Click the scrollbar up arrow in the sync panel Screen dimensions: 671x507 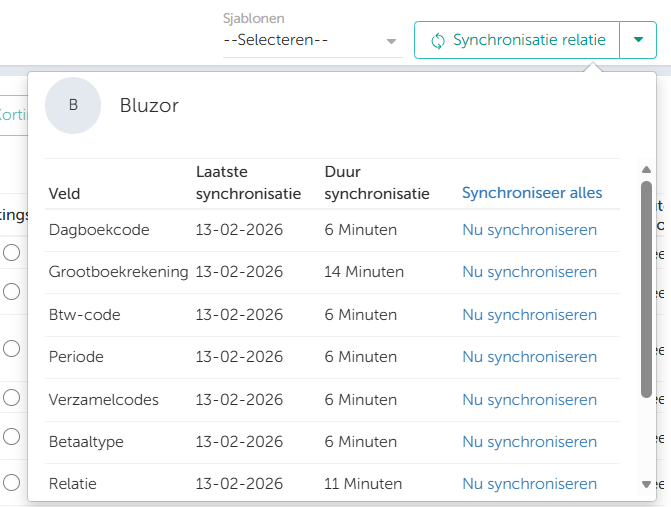click(646, 169)
